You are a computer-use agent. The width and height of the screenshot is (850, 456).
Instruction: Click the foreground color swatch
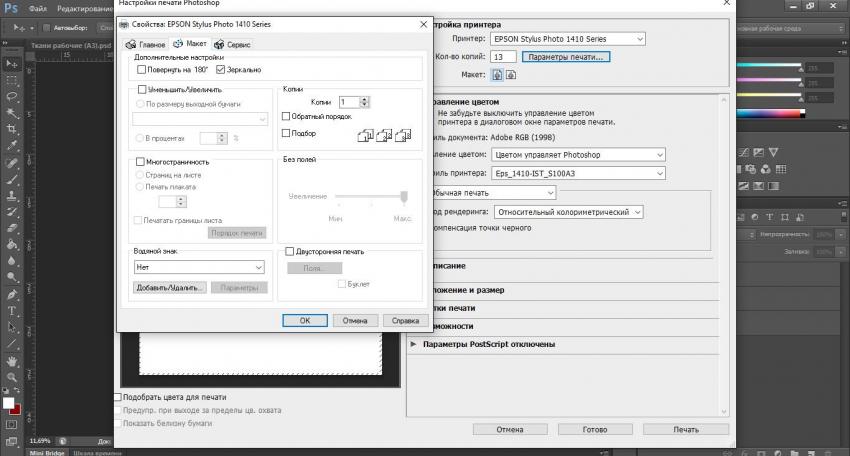point(8,403)
